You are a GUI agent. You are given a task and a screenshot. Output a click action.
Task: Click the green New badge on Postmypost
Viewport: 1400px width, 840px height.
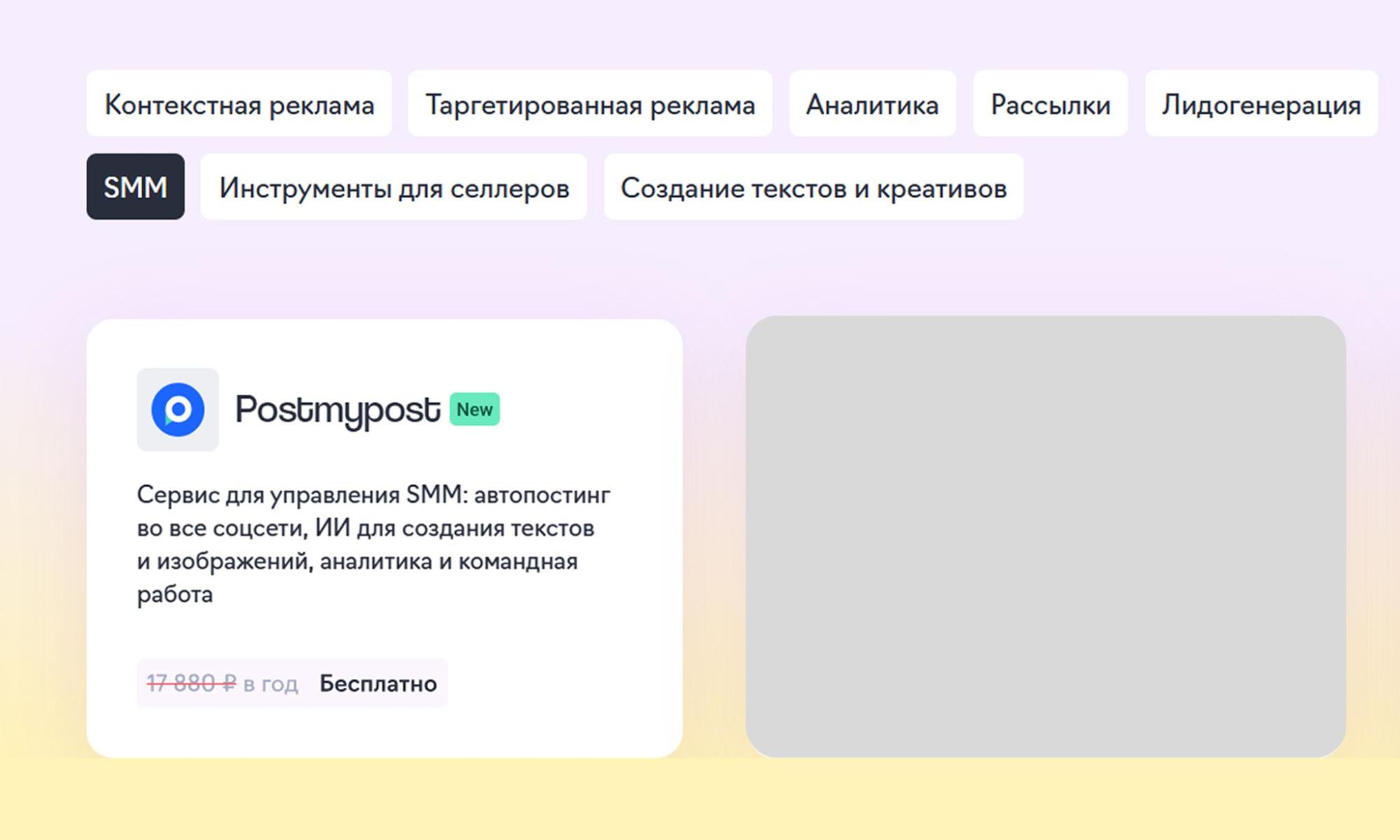473,409
